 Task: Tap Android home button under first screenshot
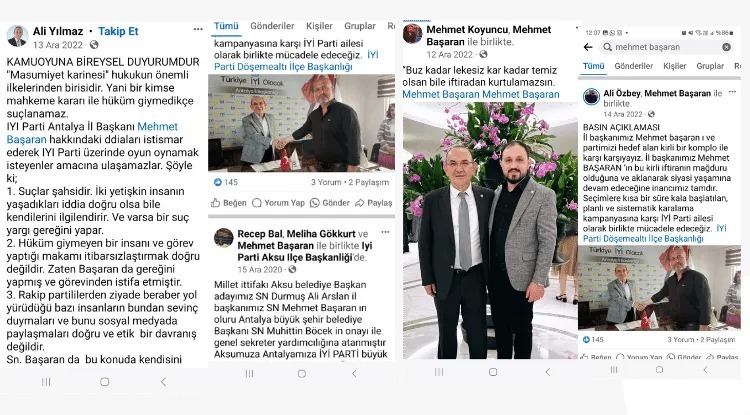(x=104, y=382)
